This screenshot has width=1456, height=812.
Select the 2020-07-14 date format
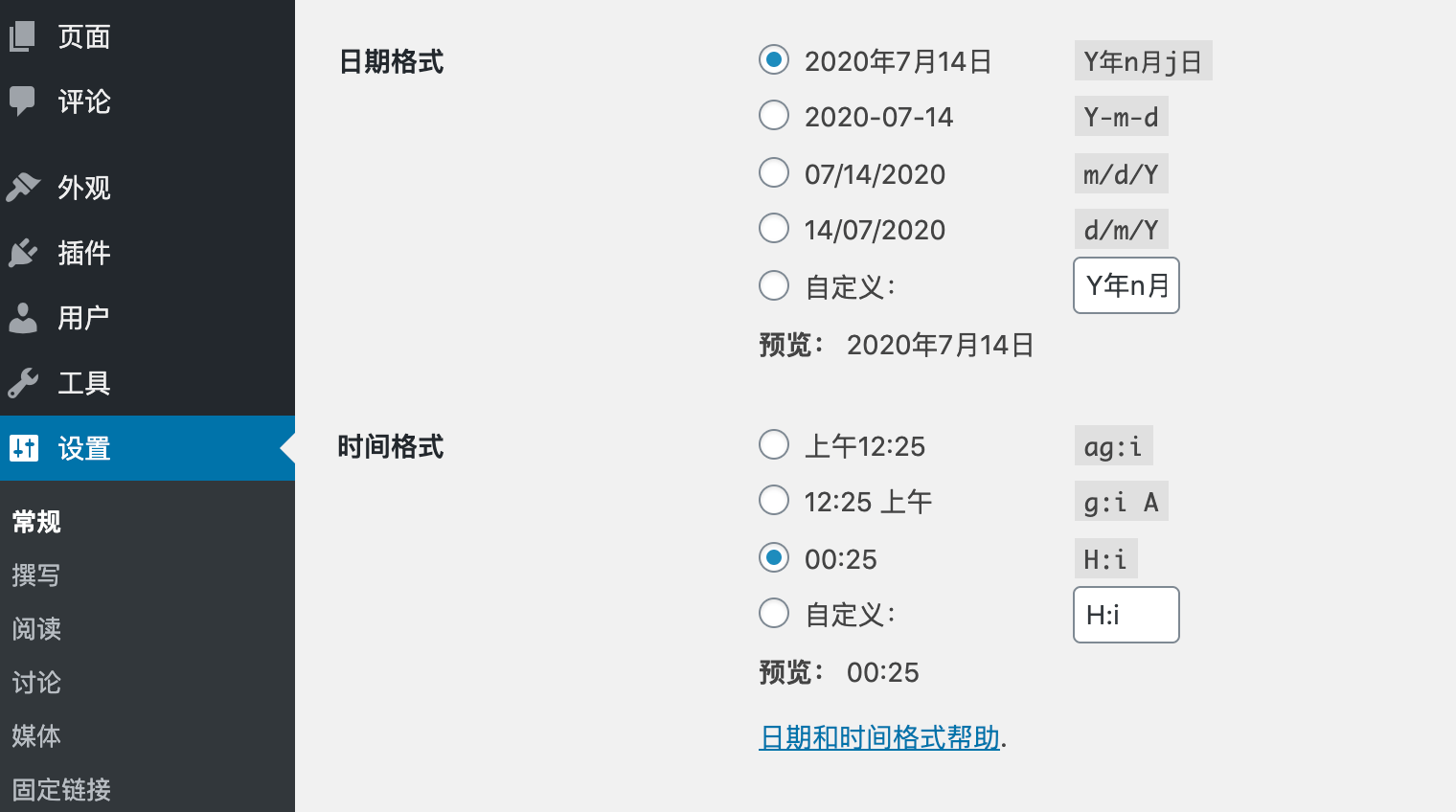pos(774,116)
